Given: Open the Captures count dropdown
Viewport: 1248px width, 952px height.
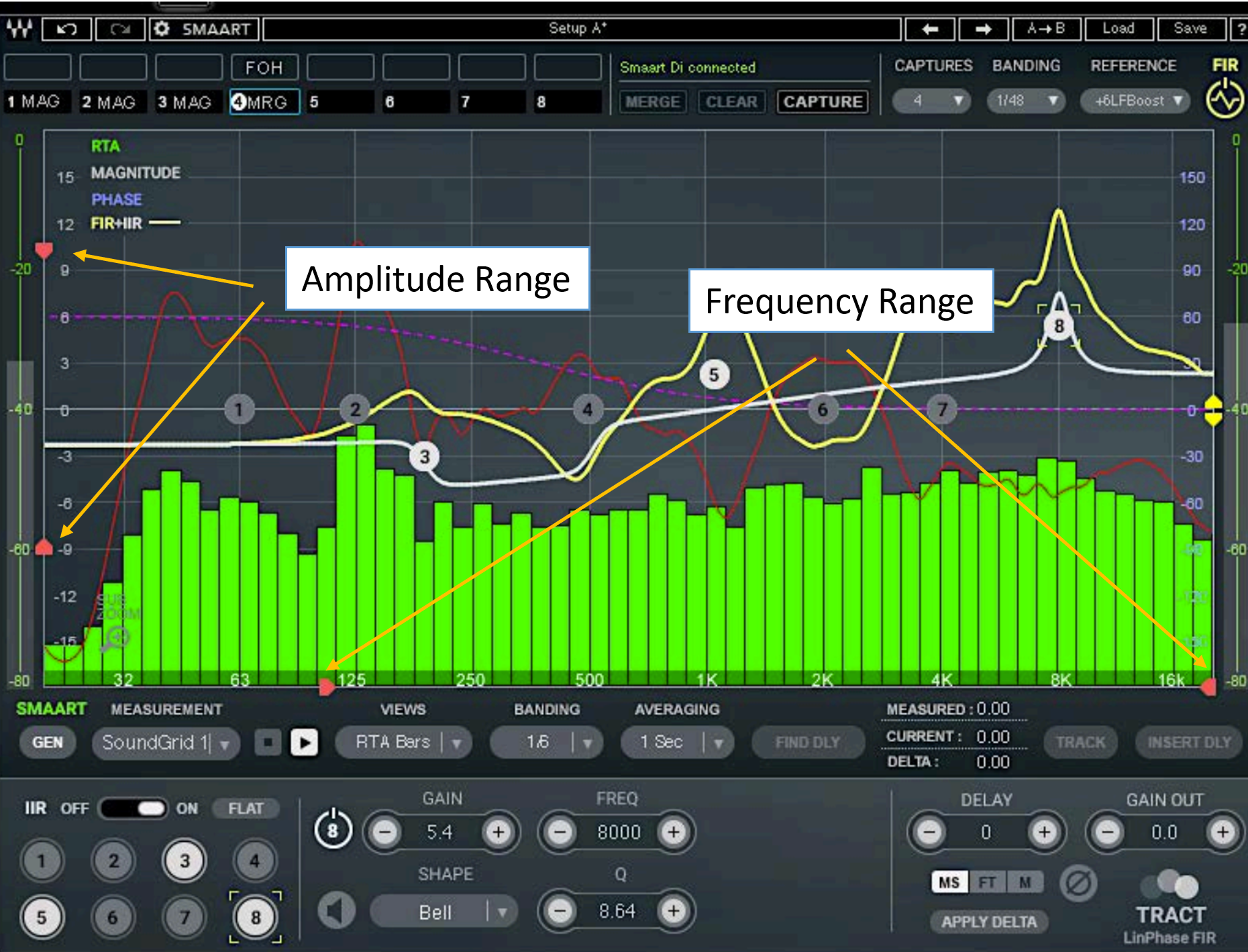Looking at the screenshot, I should coord(931,101).
